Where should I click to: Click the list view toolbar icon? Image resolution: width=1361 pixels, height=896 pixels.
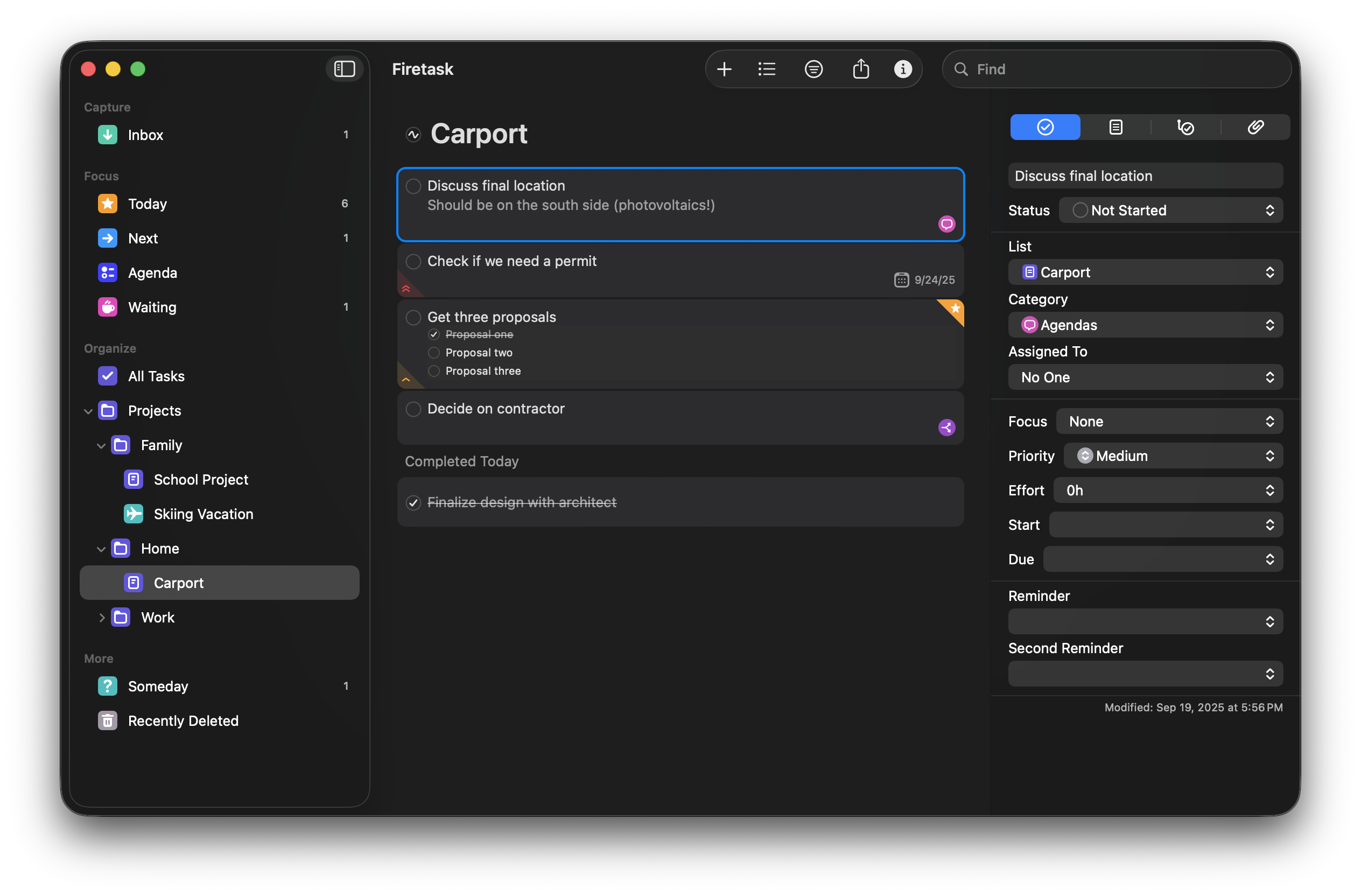click(x=766, y=69)
